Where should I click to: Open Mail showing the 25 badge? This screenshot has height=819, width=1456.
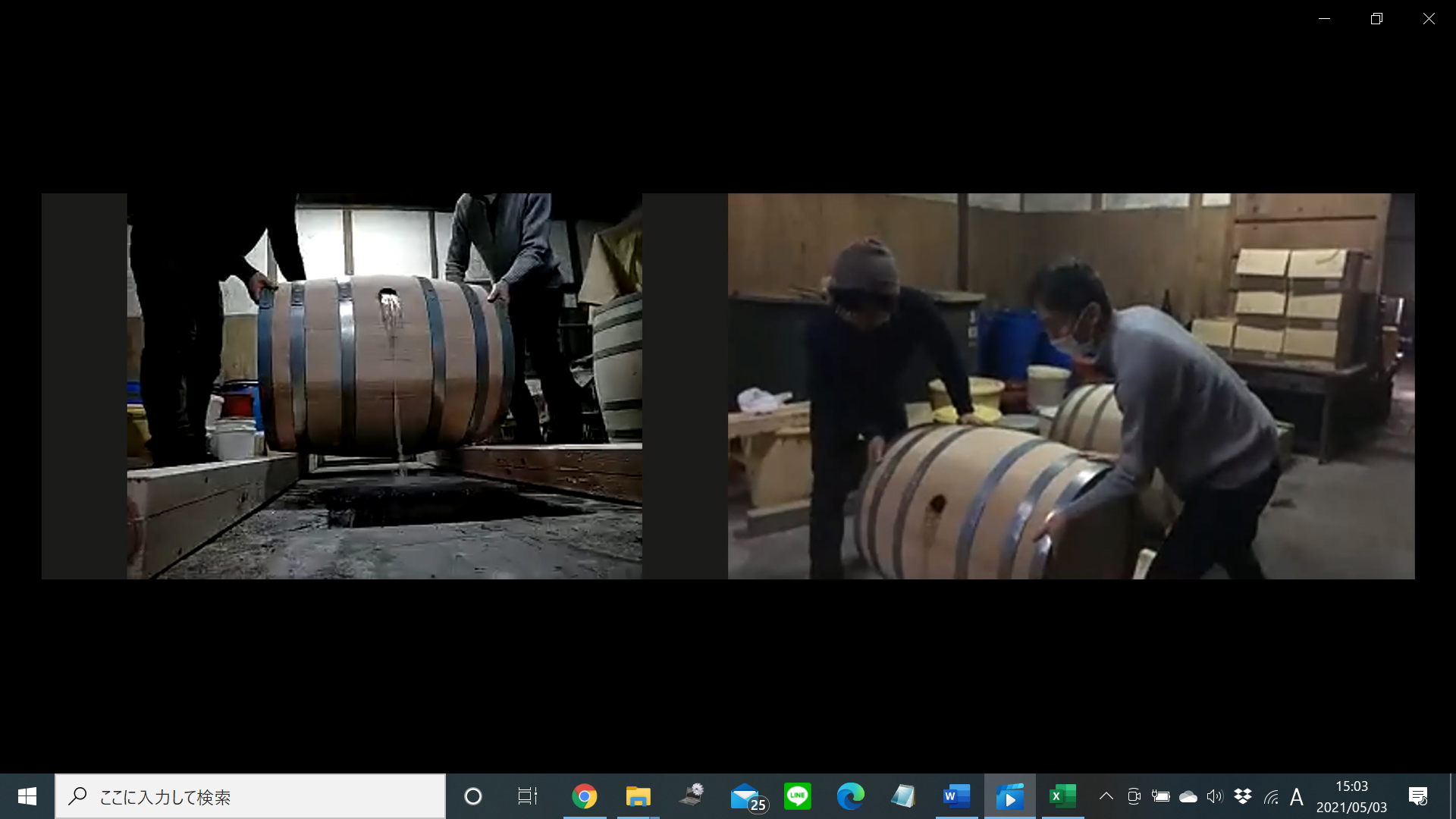[748, 796]
